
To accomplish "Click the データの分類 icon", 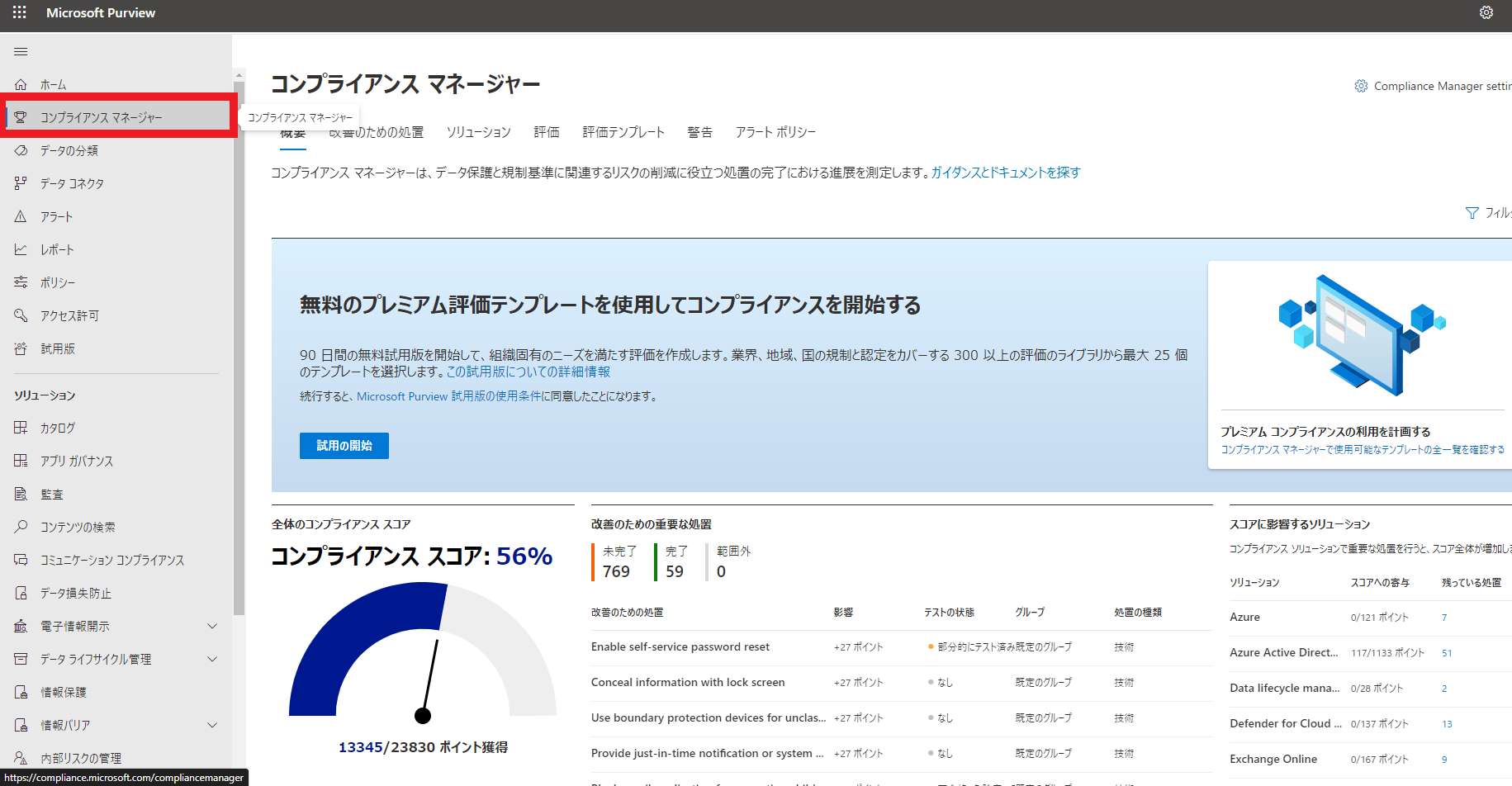I will pyautogui.click(x=21, y=150).
